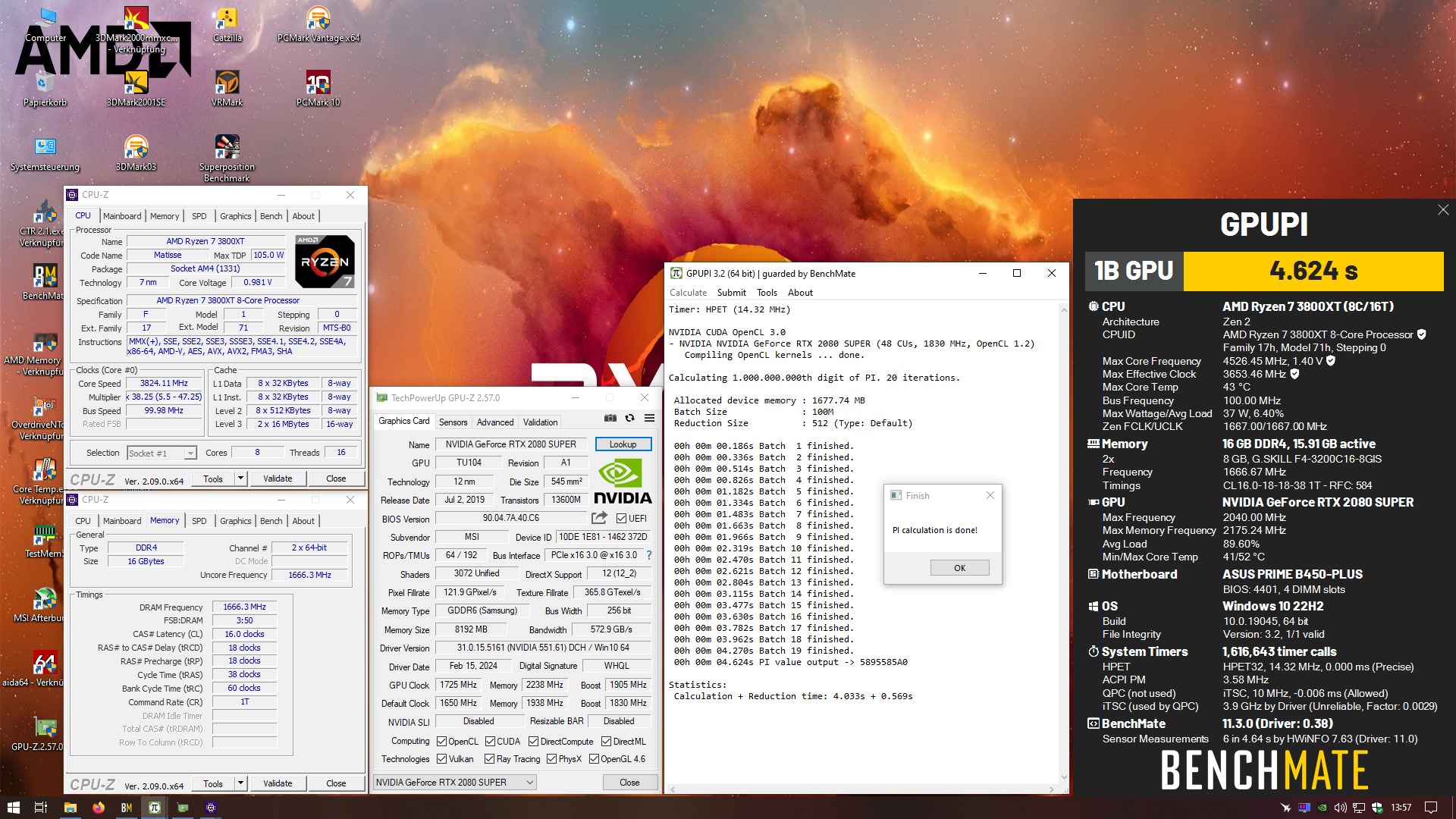1456x819 pixels.
Task: Click the BIOS version share/export icon
Action: [599, 518]
